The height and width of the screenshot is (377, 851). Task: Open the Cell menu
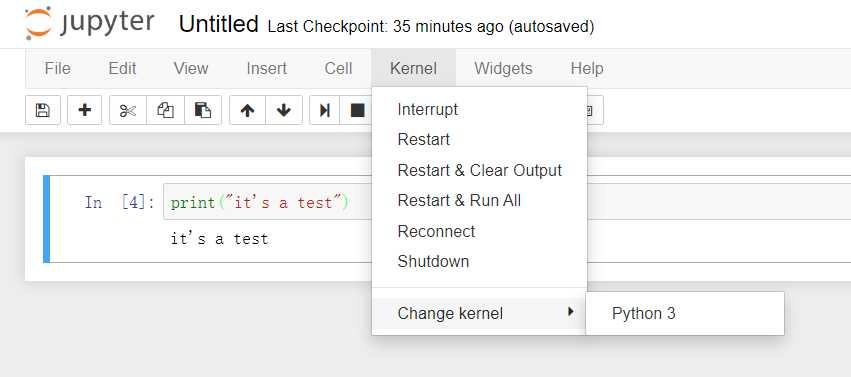(338, 68)
